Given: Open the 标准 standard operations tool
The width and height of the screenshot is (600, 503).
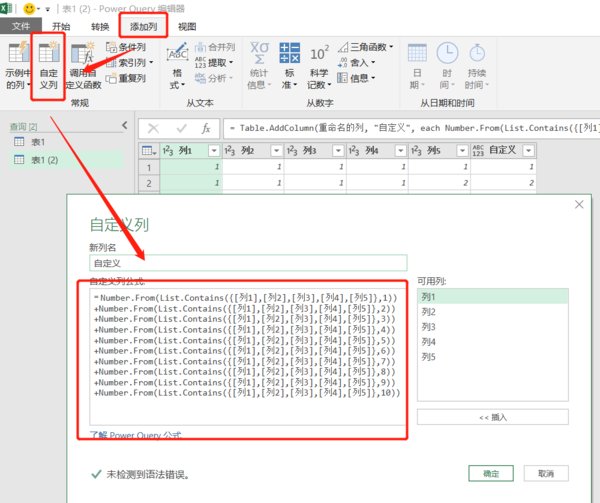Looking at the screenshot, I should click(x=289, y=65).
